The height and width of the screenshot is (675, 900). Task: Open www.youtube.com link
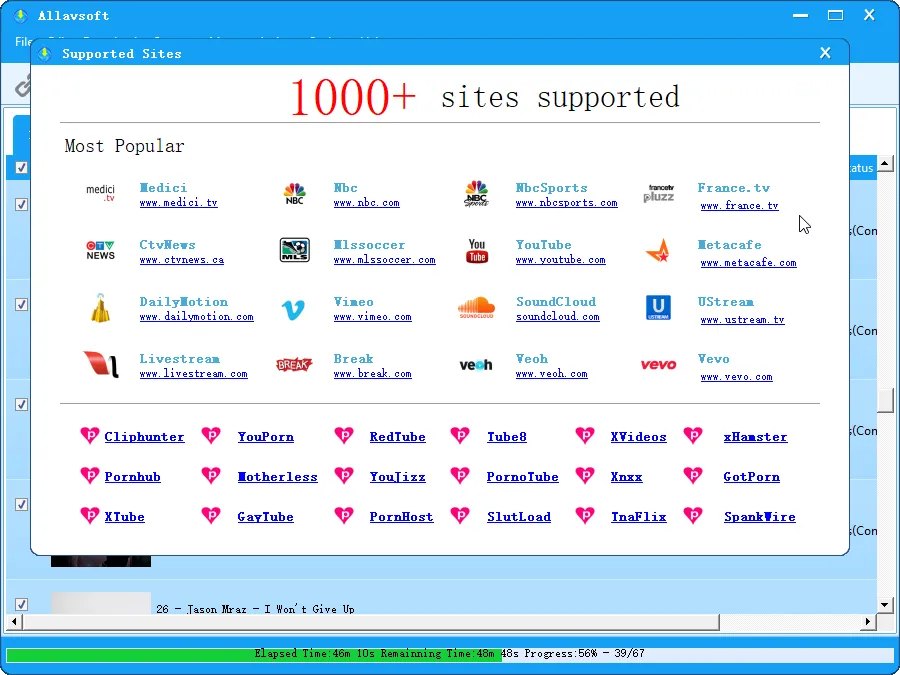point(560,259)
